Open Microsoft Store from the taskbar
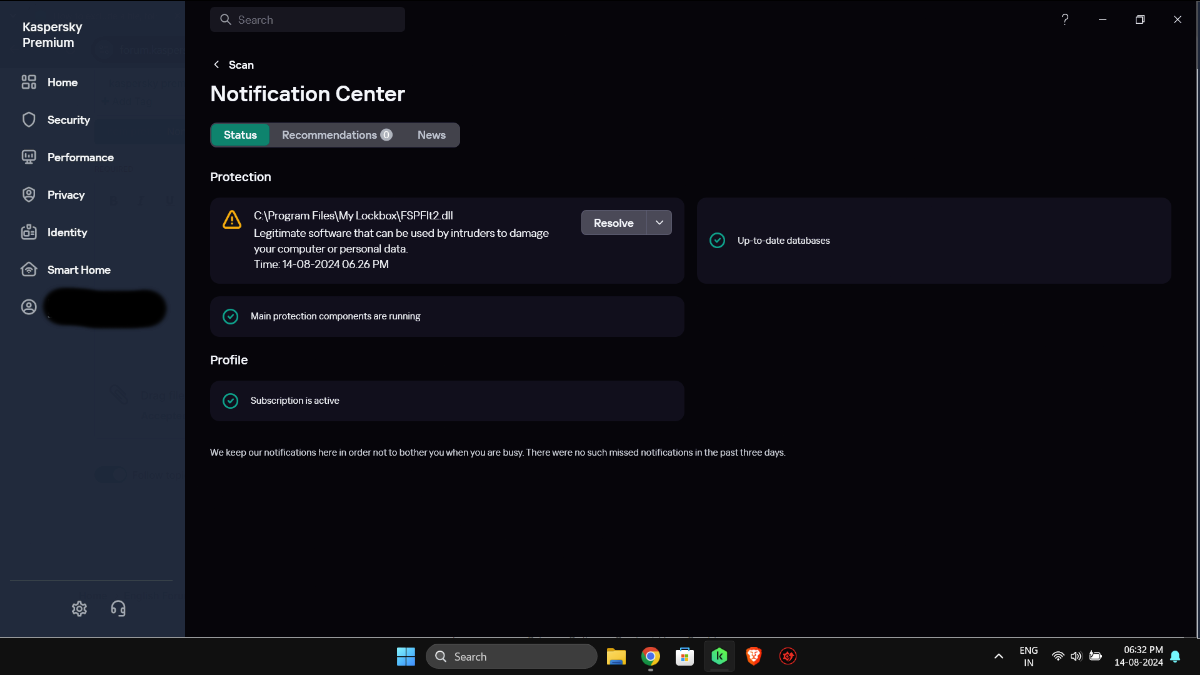The image size is (1200, 675). [x=685, y=657]
